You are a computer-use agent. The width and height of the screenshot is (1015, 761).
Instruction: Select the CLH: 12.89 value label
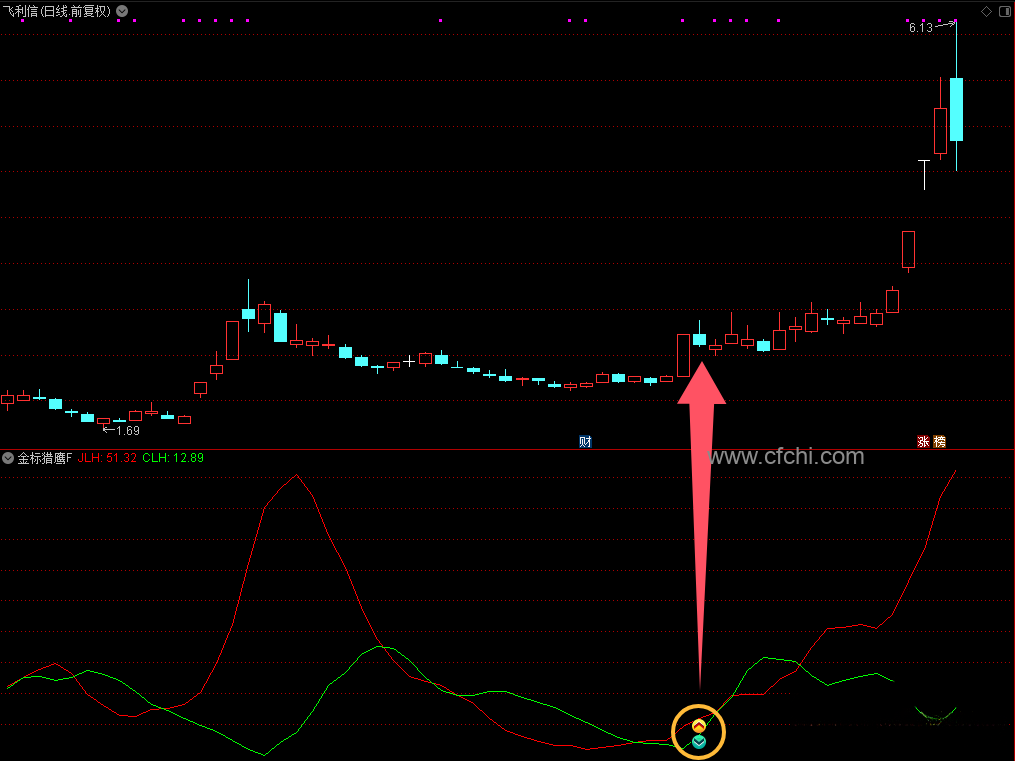click(x=173, y=458)
